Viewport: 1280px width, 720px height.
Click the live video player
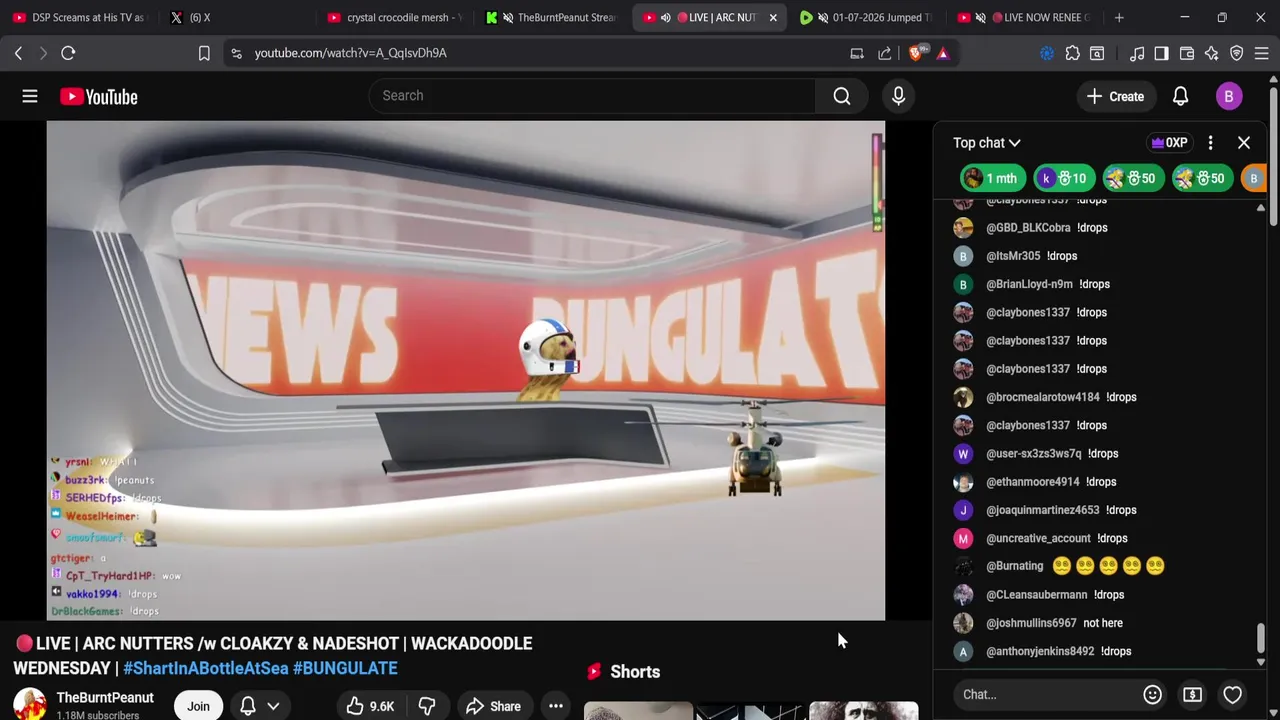466,371
